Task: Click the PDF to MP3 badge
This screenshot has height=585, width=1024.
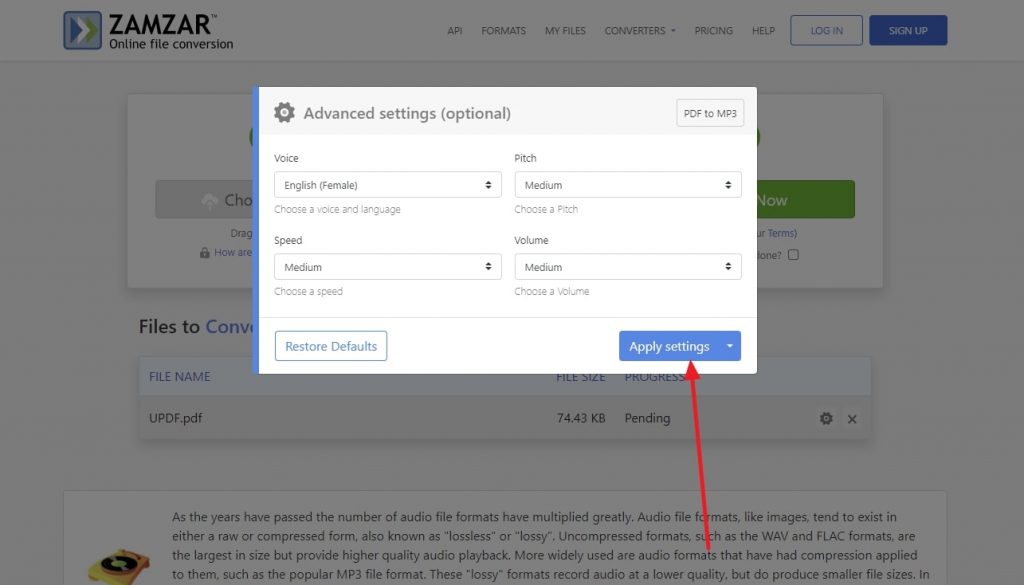Action: [710, 113]
